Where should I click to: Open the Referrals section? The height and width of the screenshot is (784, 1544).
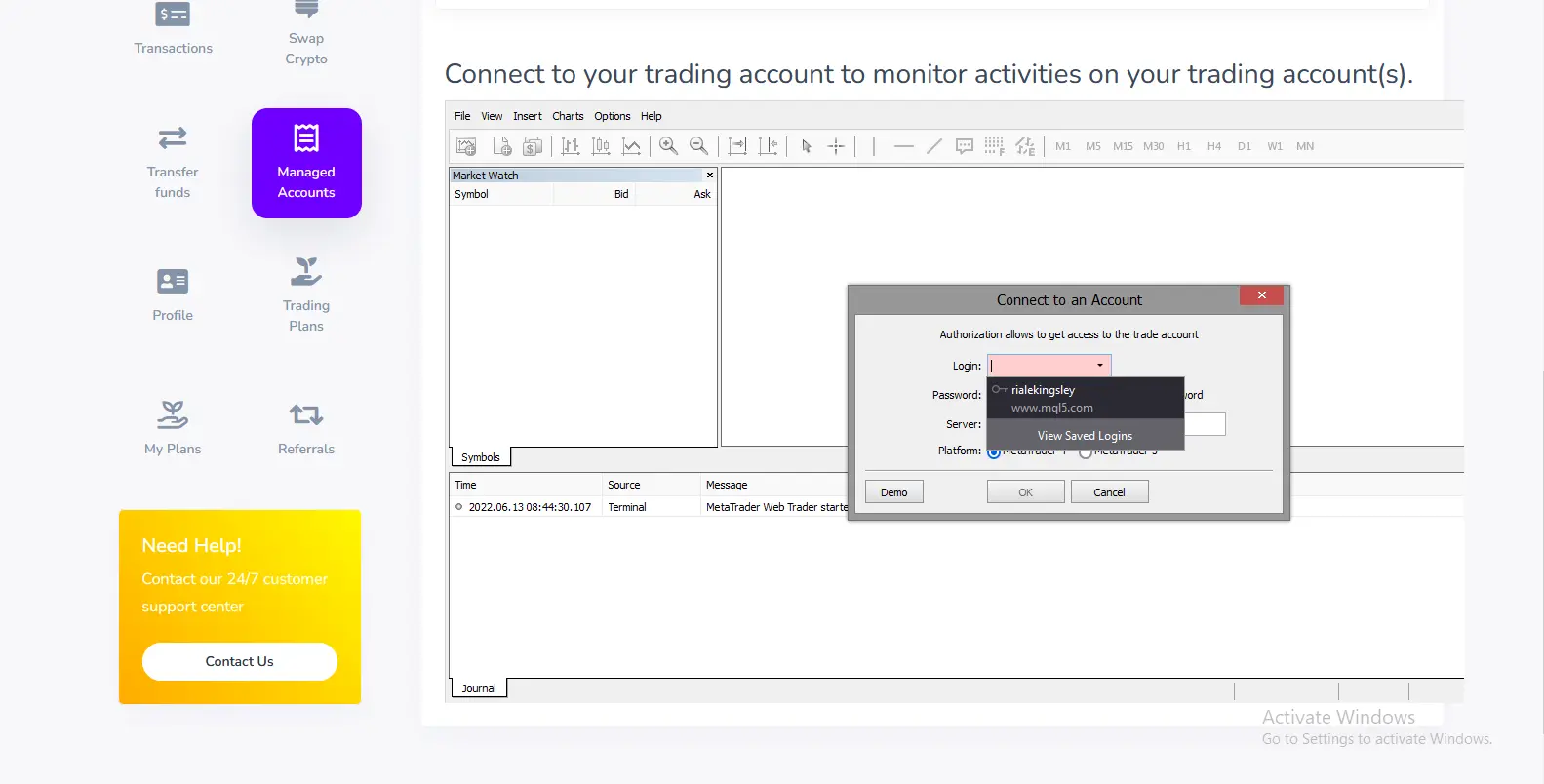(x=306, y=429)
